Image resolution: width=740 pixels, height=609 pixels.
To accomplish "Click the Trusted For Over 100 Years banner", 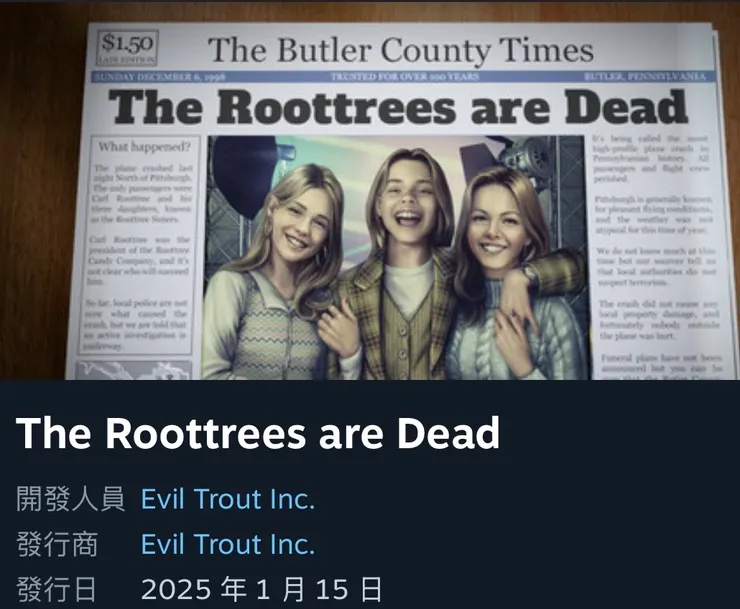I will 404,76.
